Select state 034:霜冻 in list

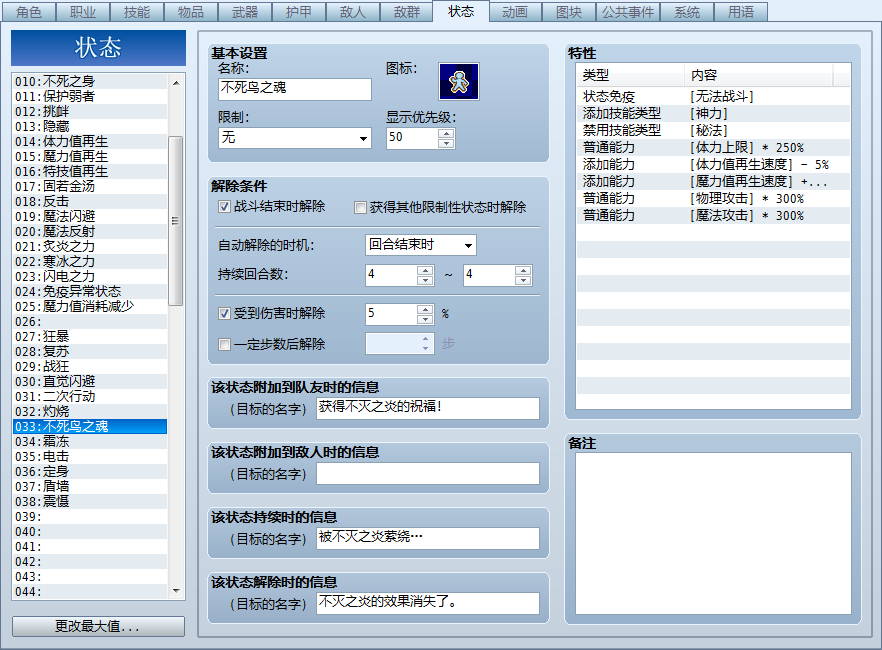coord(90,442)
